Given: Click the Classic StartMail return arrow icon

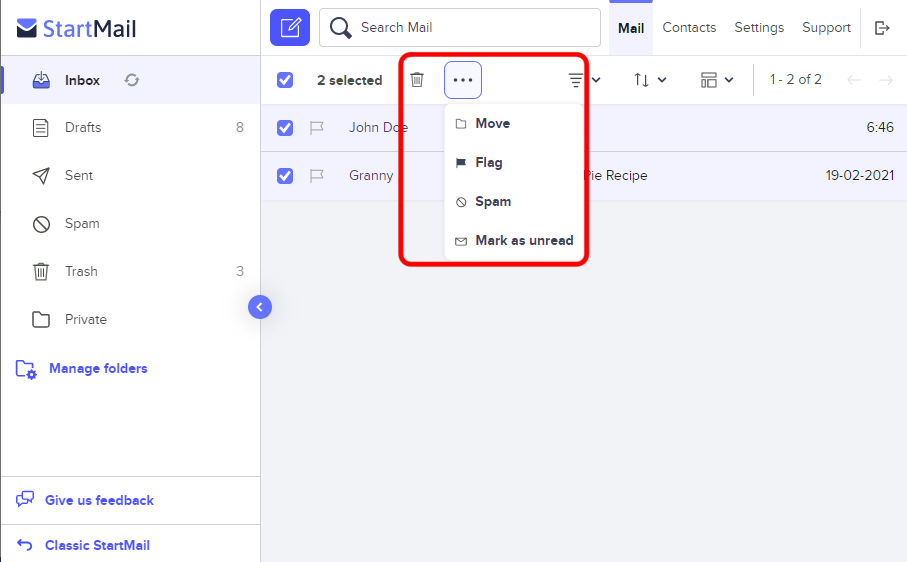Looking at the screenshot, I should click(x=24, y=545).
